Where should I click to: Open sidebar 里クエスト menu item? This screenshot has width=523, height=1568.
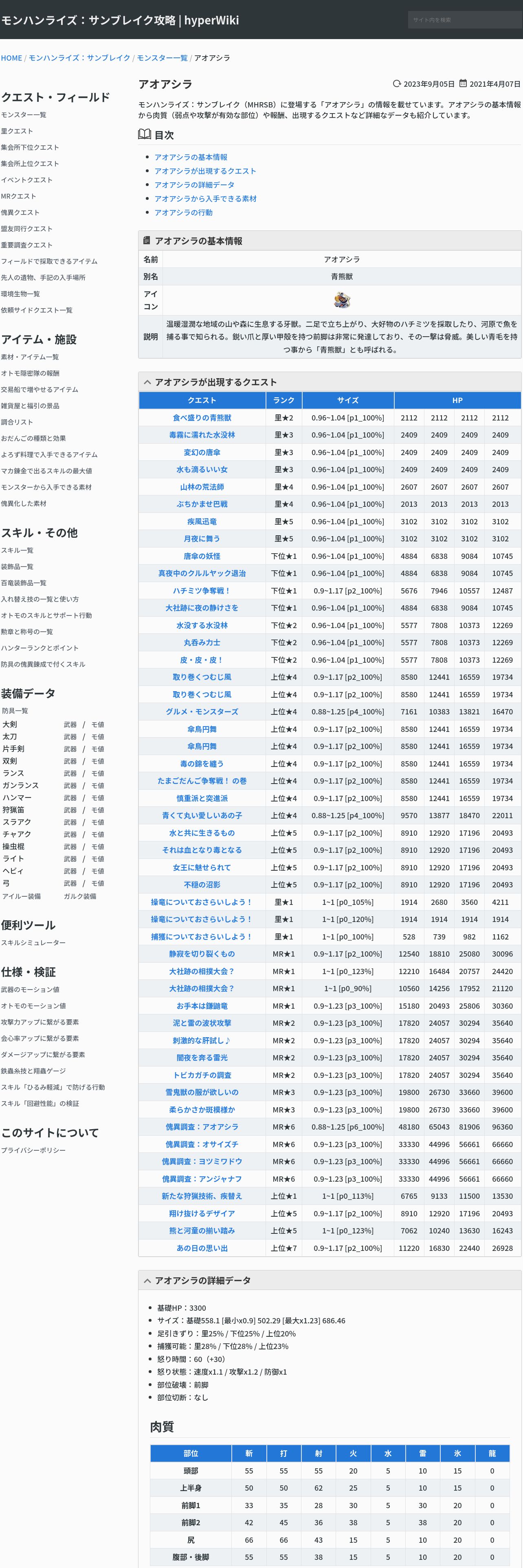(17, 131)
